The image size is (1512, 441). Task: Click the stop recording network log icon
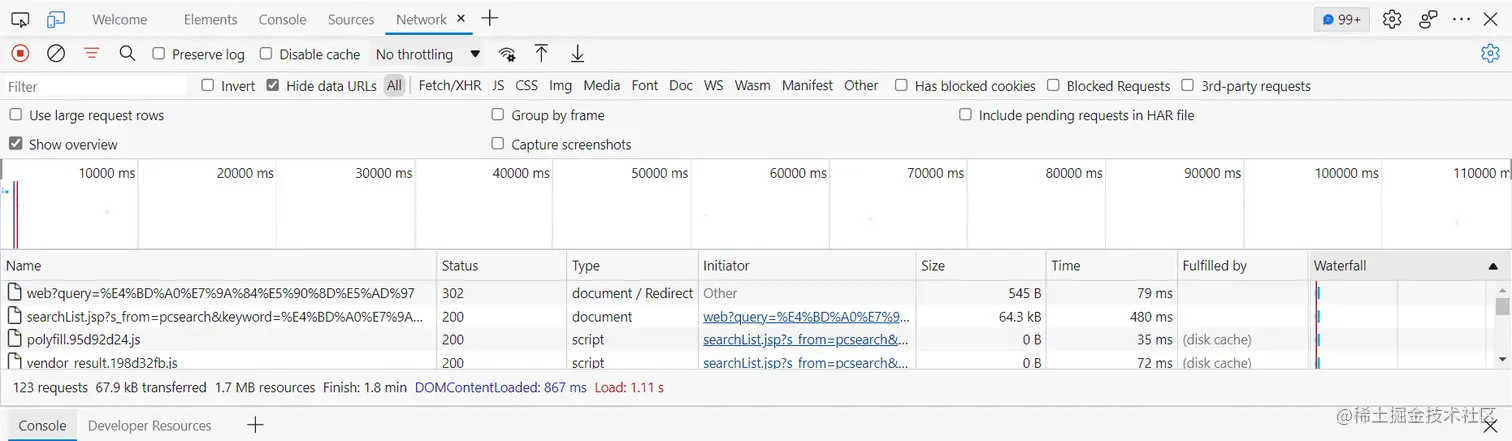pyautogui.click(x=20, y=54)
